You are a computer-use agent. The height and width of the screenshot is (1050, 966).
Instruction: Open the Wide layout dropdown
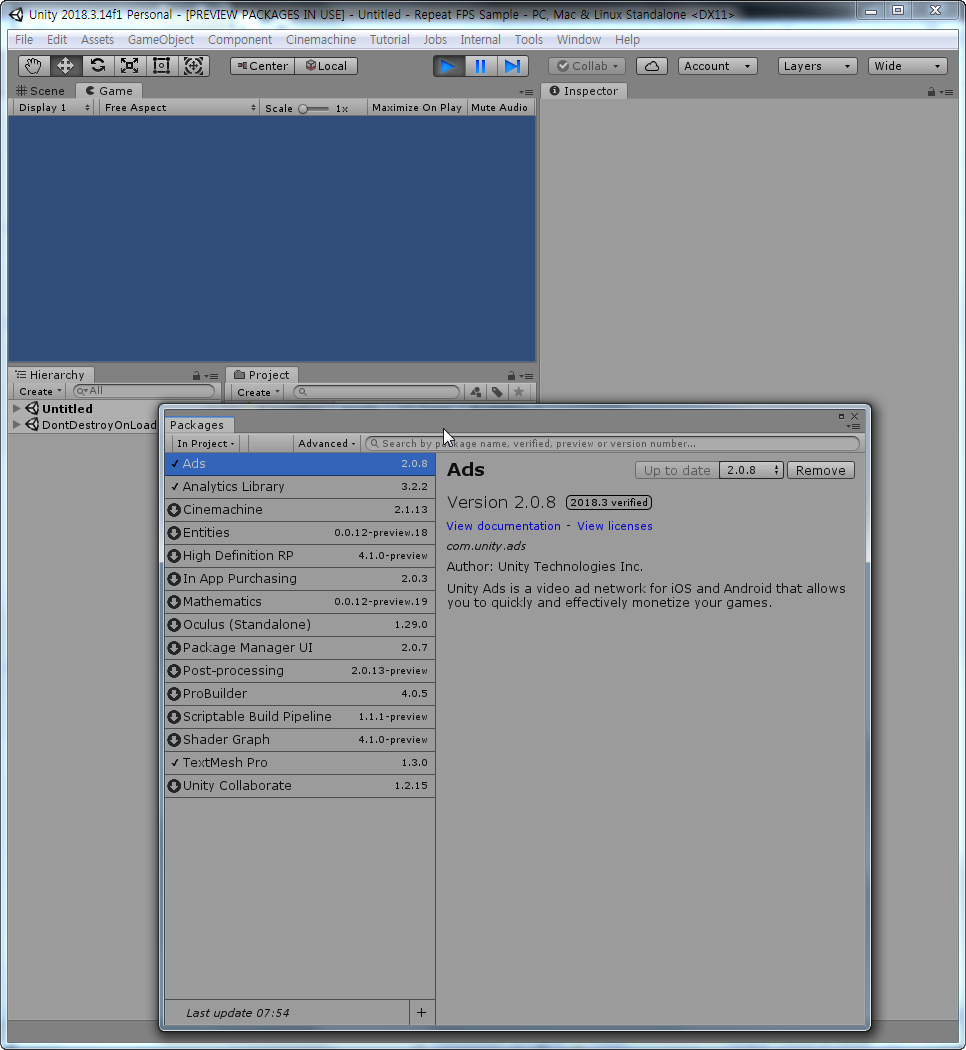[x=908, y=66]
